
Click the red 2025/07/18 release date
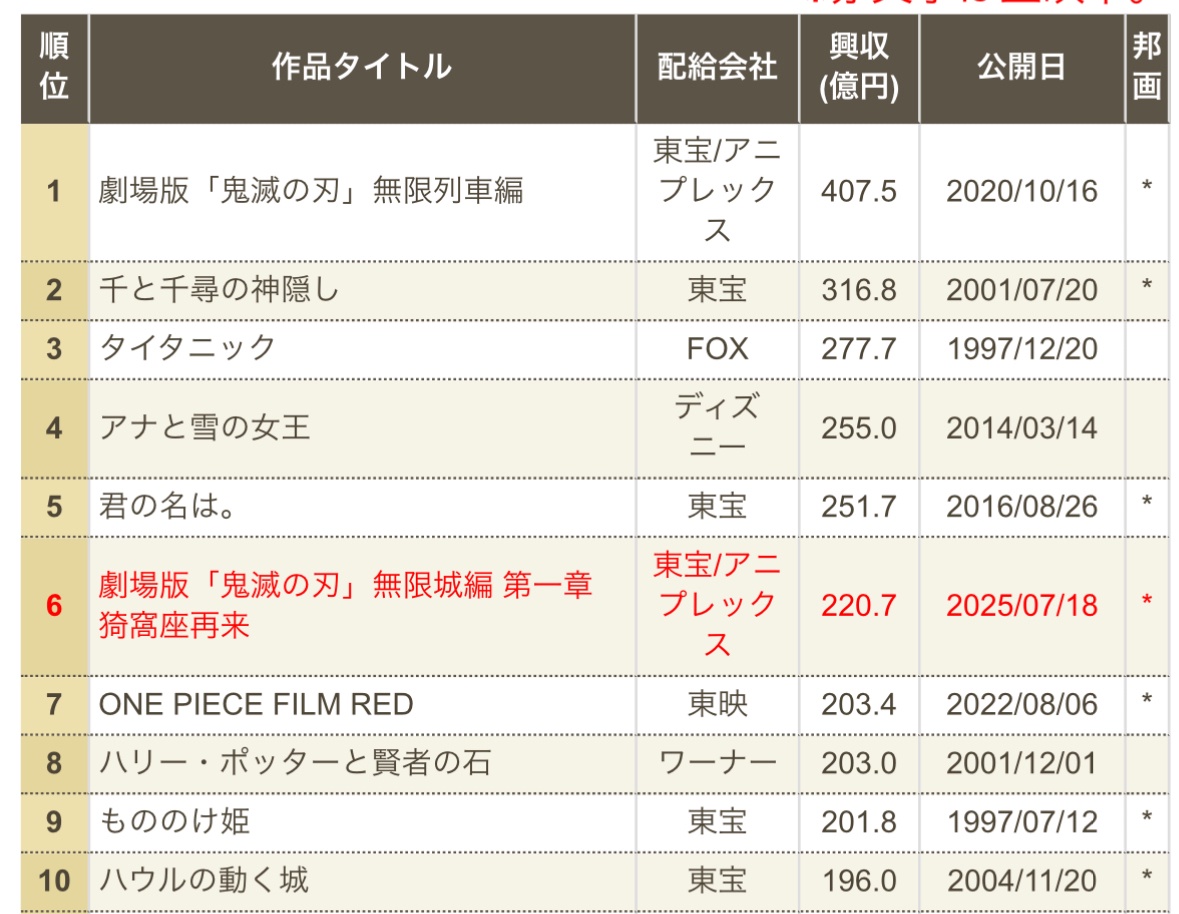pos(1021,605)
